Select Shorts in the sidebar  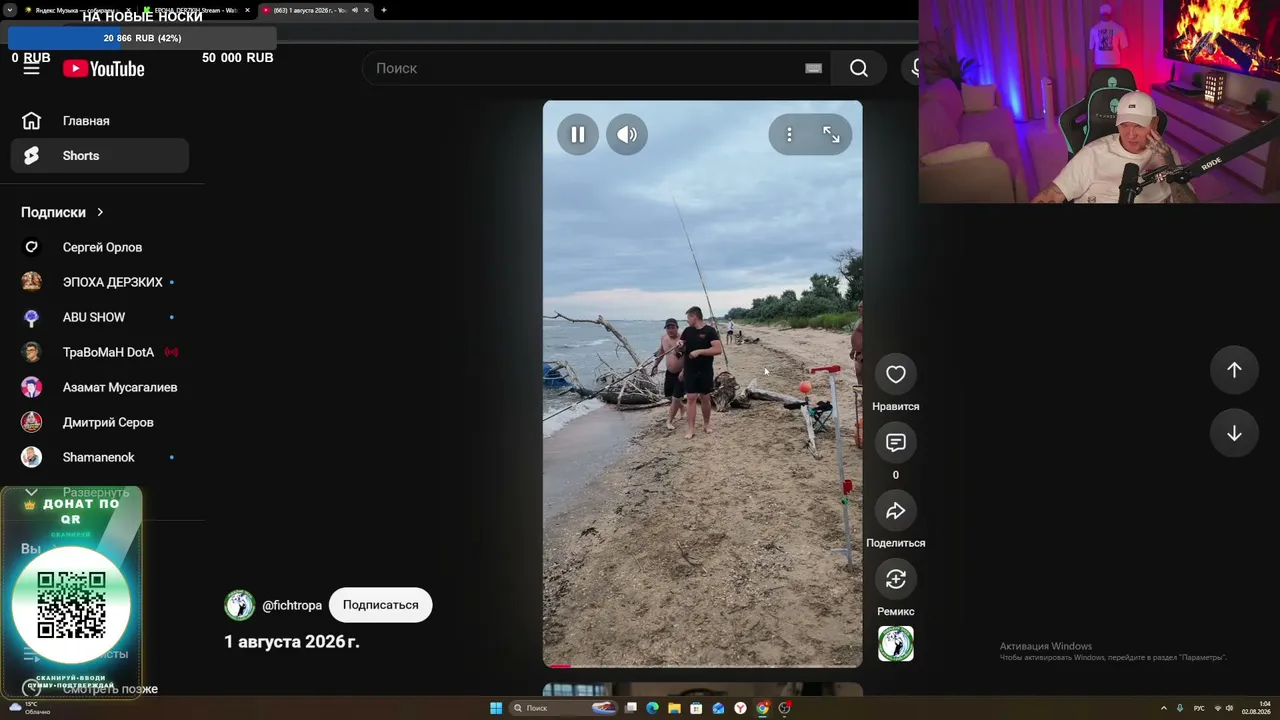(100, 156)
